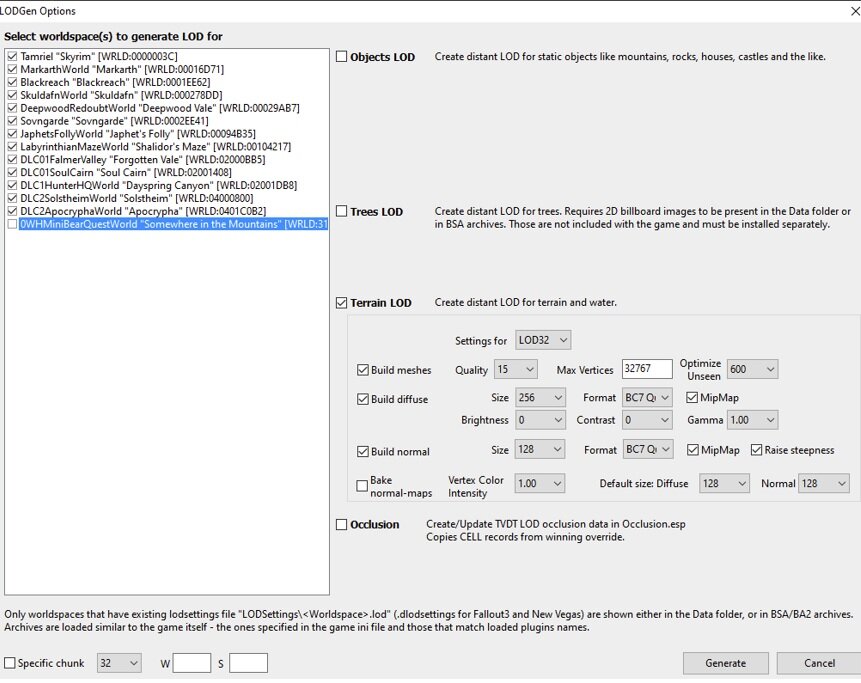Screen dimensions: 861x683
Task: Uncheck Blackreach worldspace checkbox
Action: [12, 82]
